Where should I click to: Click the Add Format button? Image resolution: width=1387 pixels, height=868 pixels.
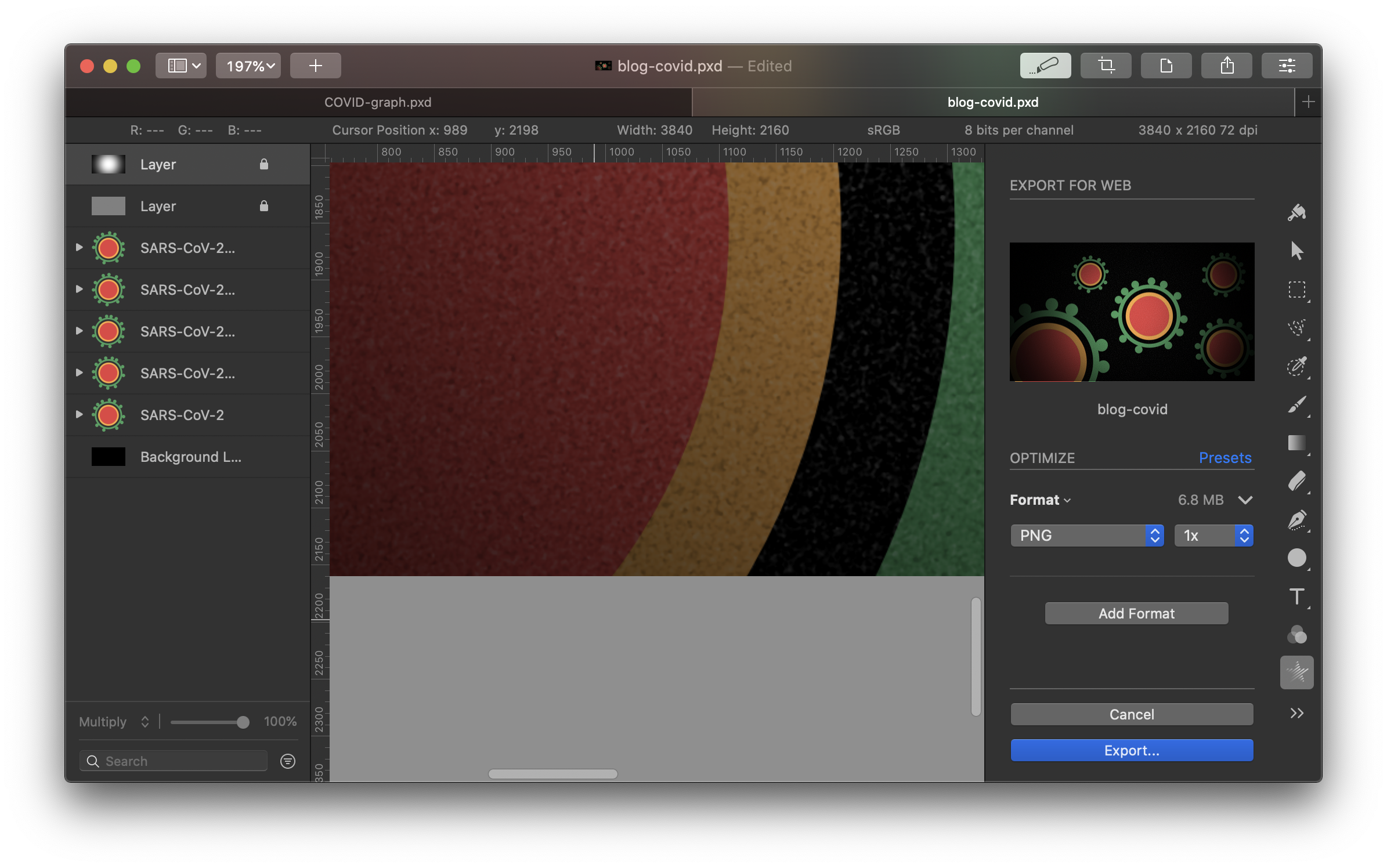1136,613
